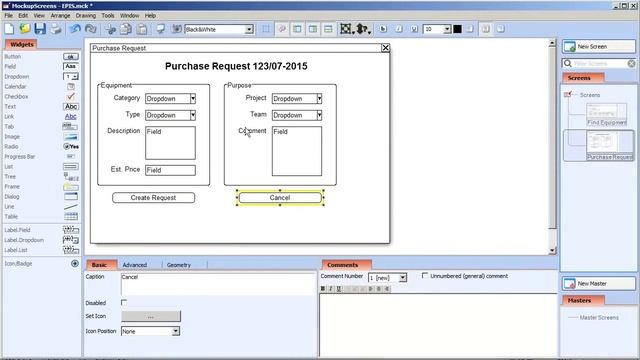The height and width of the screenshot is (360, 640).
Task: Open the Team dropdown in mockup
Action: pos(319,115)
